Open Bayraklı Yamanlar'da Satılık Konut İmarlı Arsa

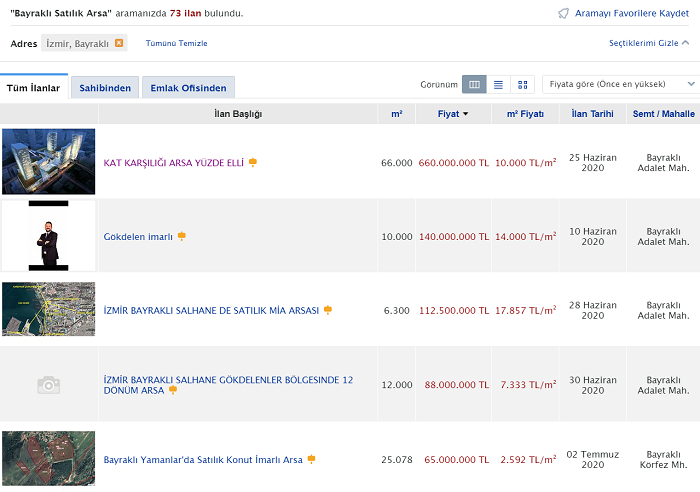click(203, 459)
